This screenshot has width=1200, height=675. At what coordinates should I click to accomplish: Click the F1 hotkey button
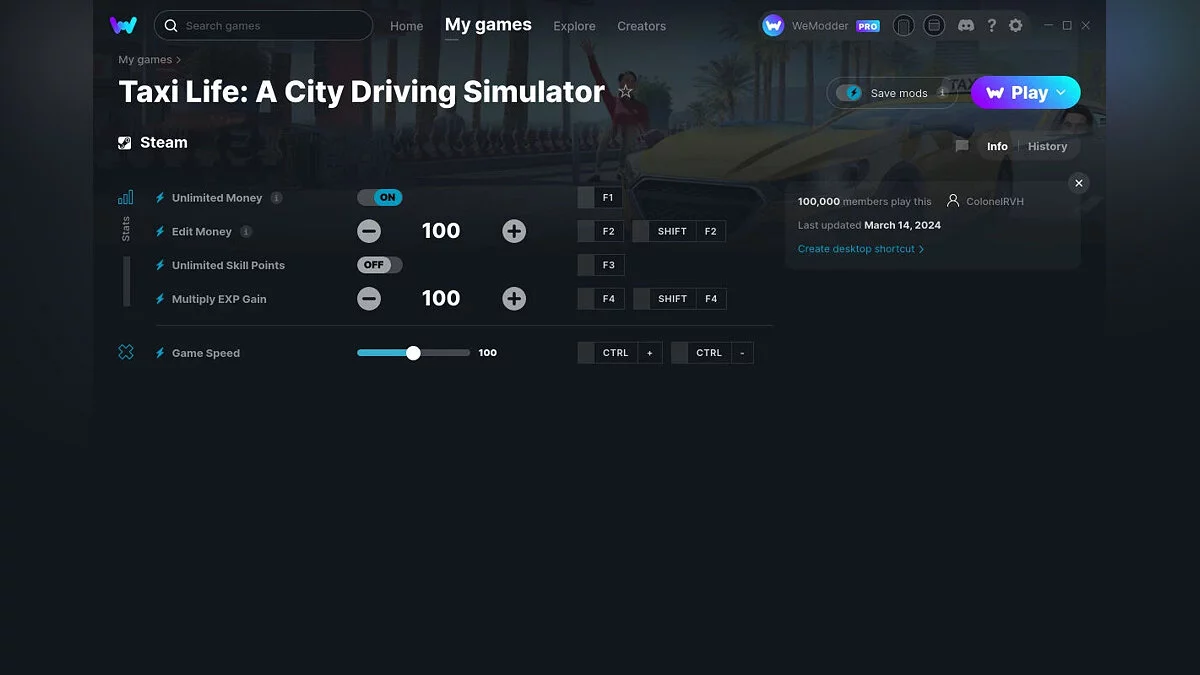coord(608,198)
